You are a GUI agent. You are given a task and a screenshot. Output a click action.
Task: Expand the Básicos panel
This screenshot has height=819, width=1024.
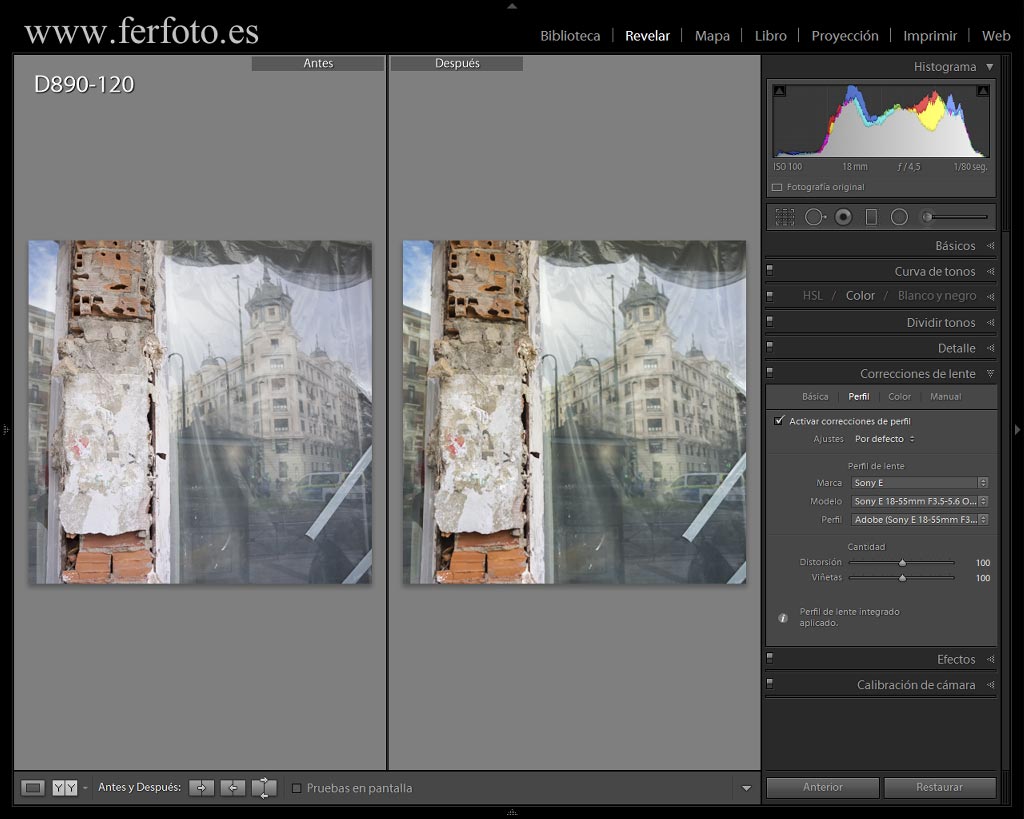click(x=991, y=246)
